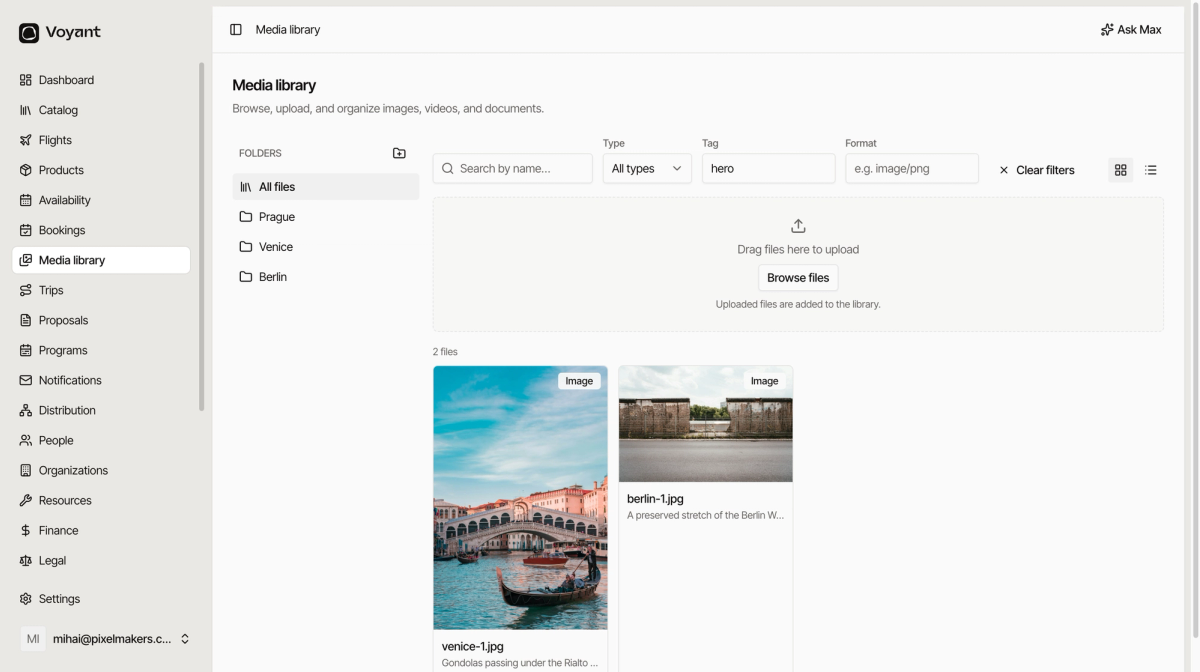
Task: Toggle the sidebar panel icon
Action: [x=236, y=30]
